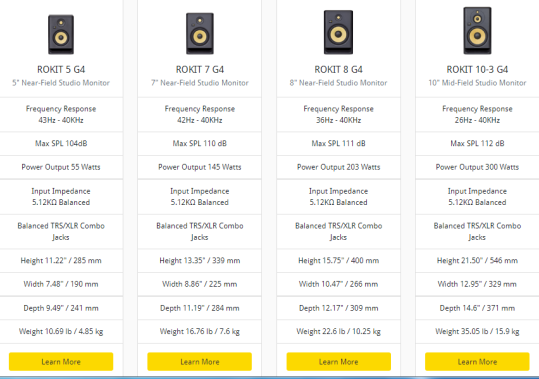Click the '26Hz - 40KHz' frequency response value

(477, 120)
